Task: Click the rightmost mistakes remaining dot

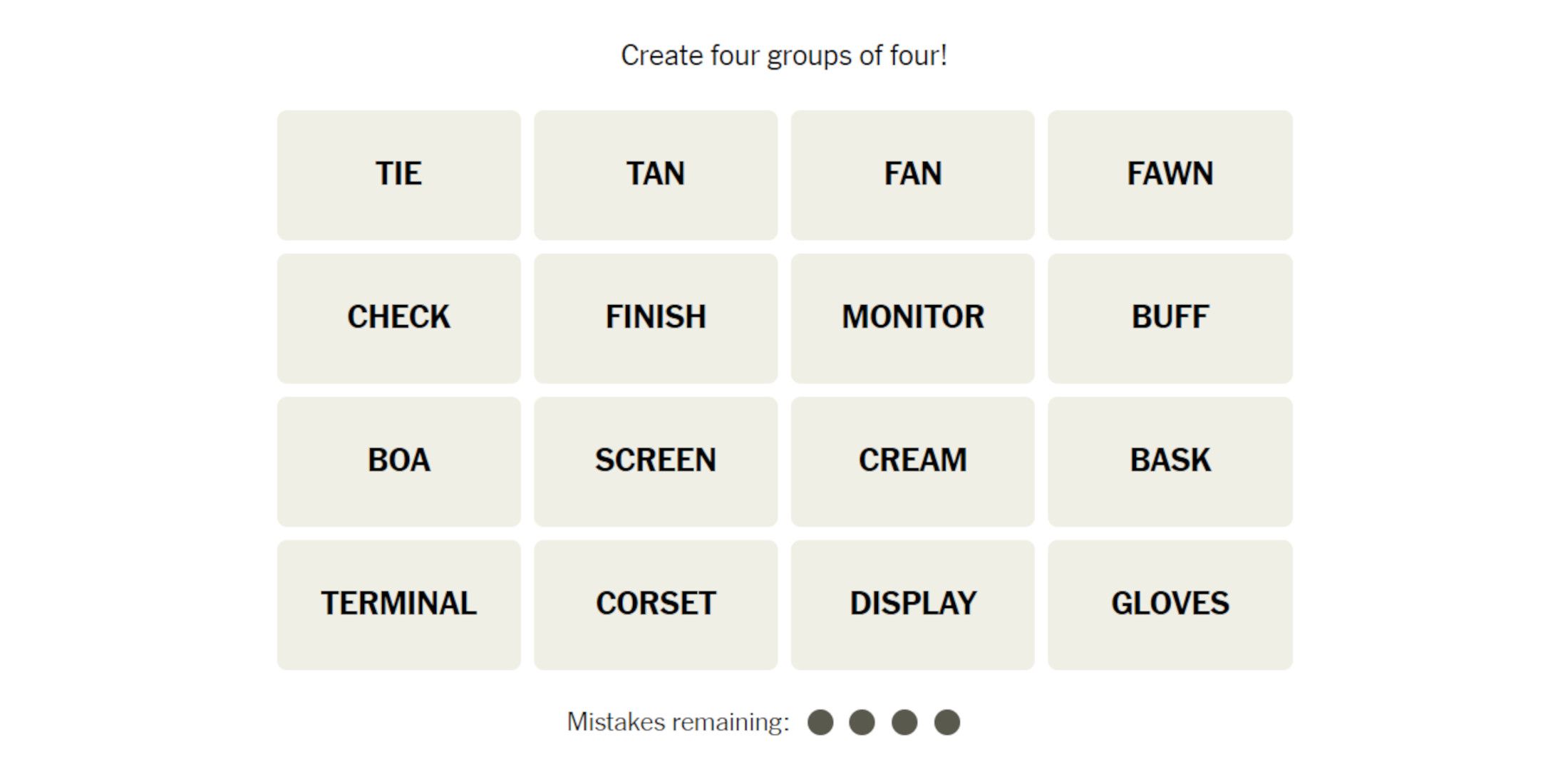Action: [x=947, y=722]
